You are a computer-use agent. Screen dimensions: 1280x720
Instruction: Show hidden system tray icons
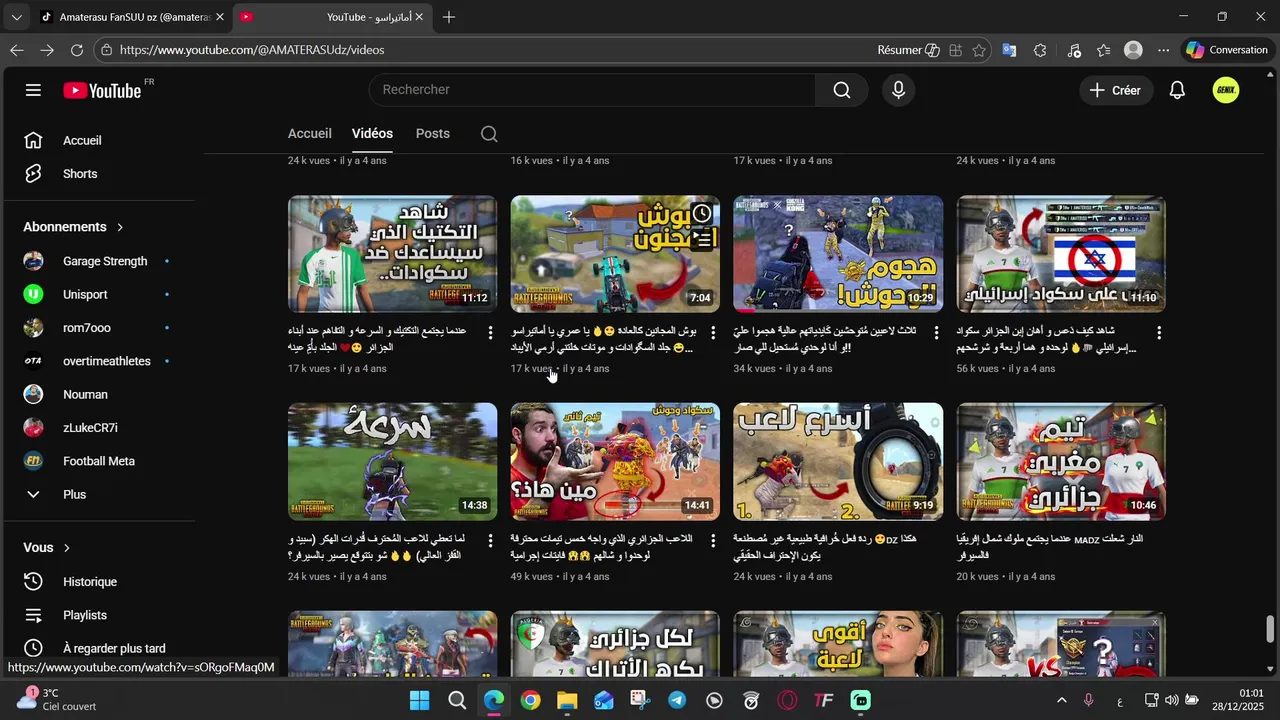point(1061,700)
